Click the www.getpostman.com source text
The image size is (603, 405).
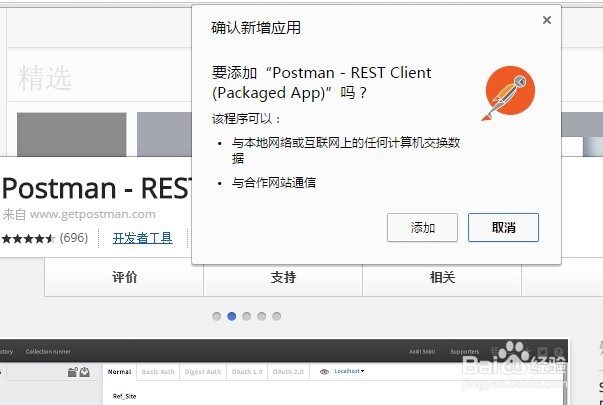point(93,214)
